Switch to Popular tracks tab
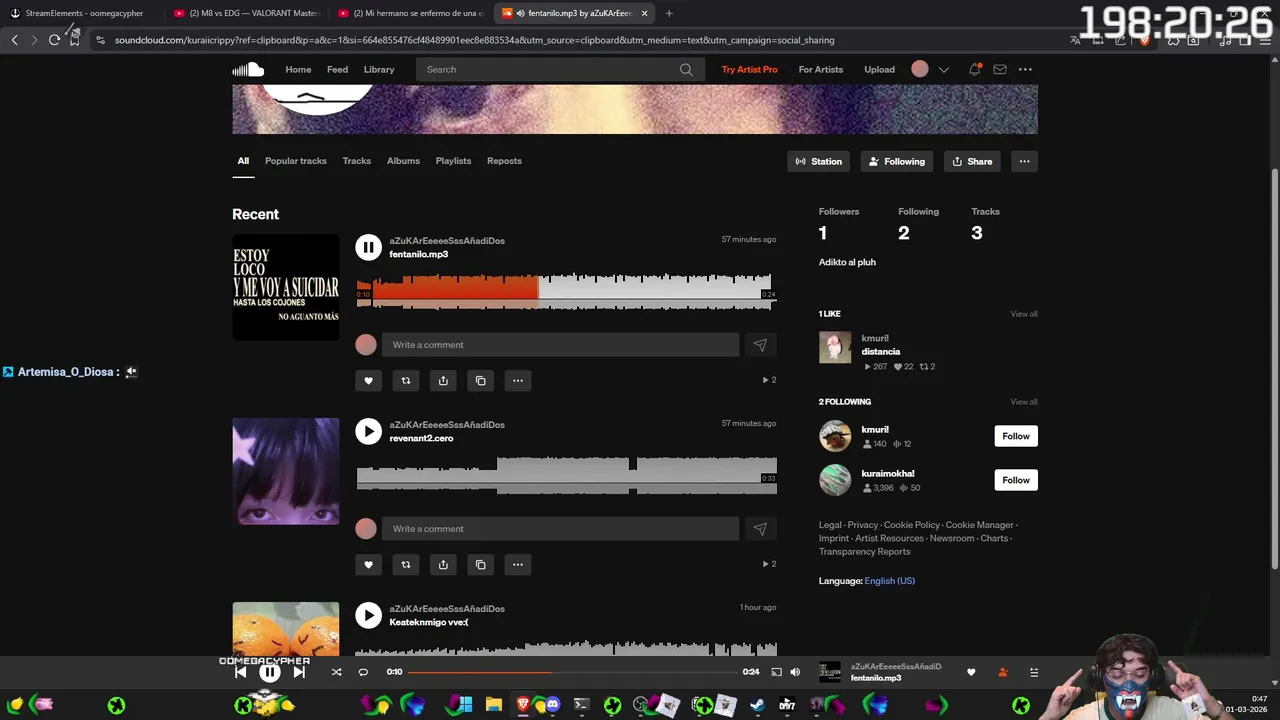Screen dimensions: 1280x720 click(295, 161)
